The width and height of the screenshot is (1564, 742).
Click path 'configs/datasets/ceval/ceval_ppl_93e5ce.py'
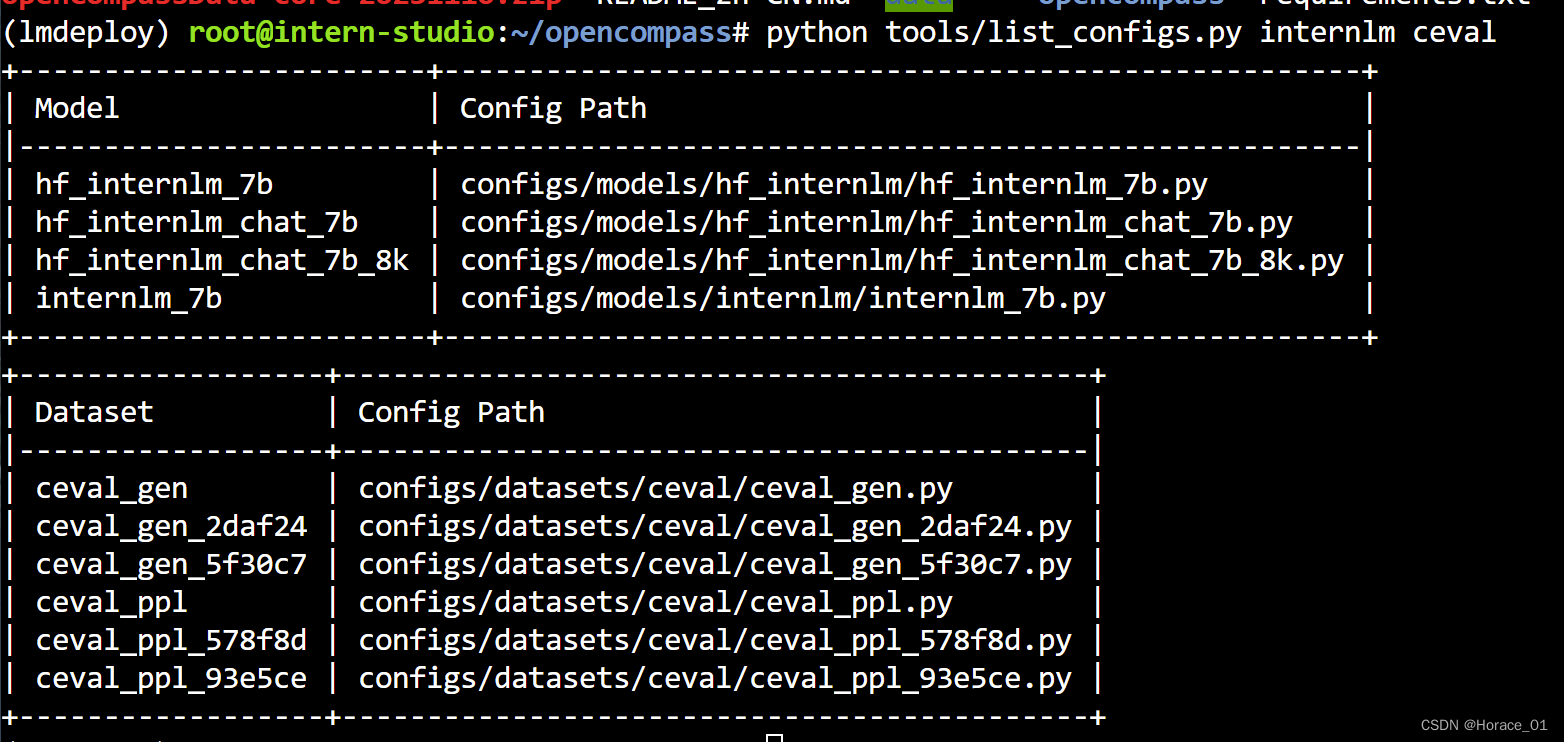coord(715,679)
